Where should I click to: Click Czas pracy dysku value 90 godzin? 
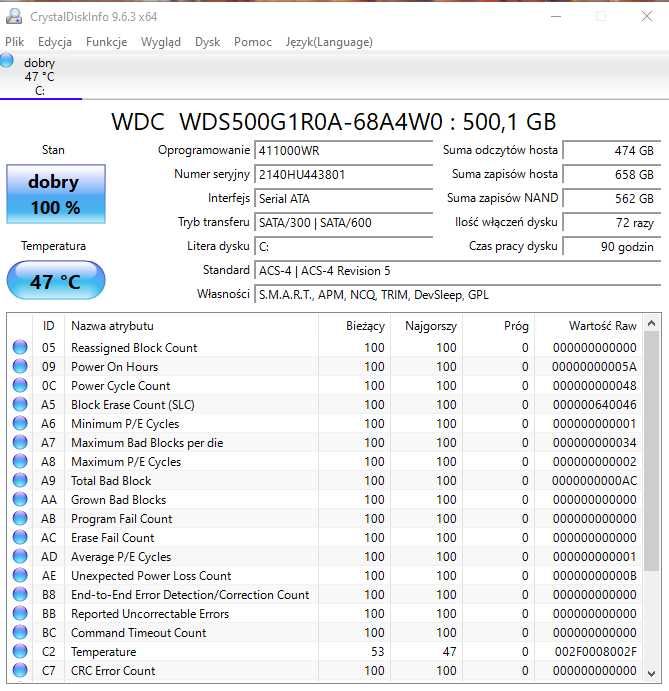tap(612, 246)
